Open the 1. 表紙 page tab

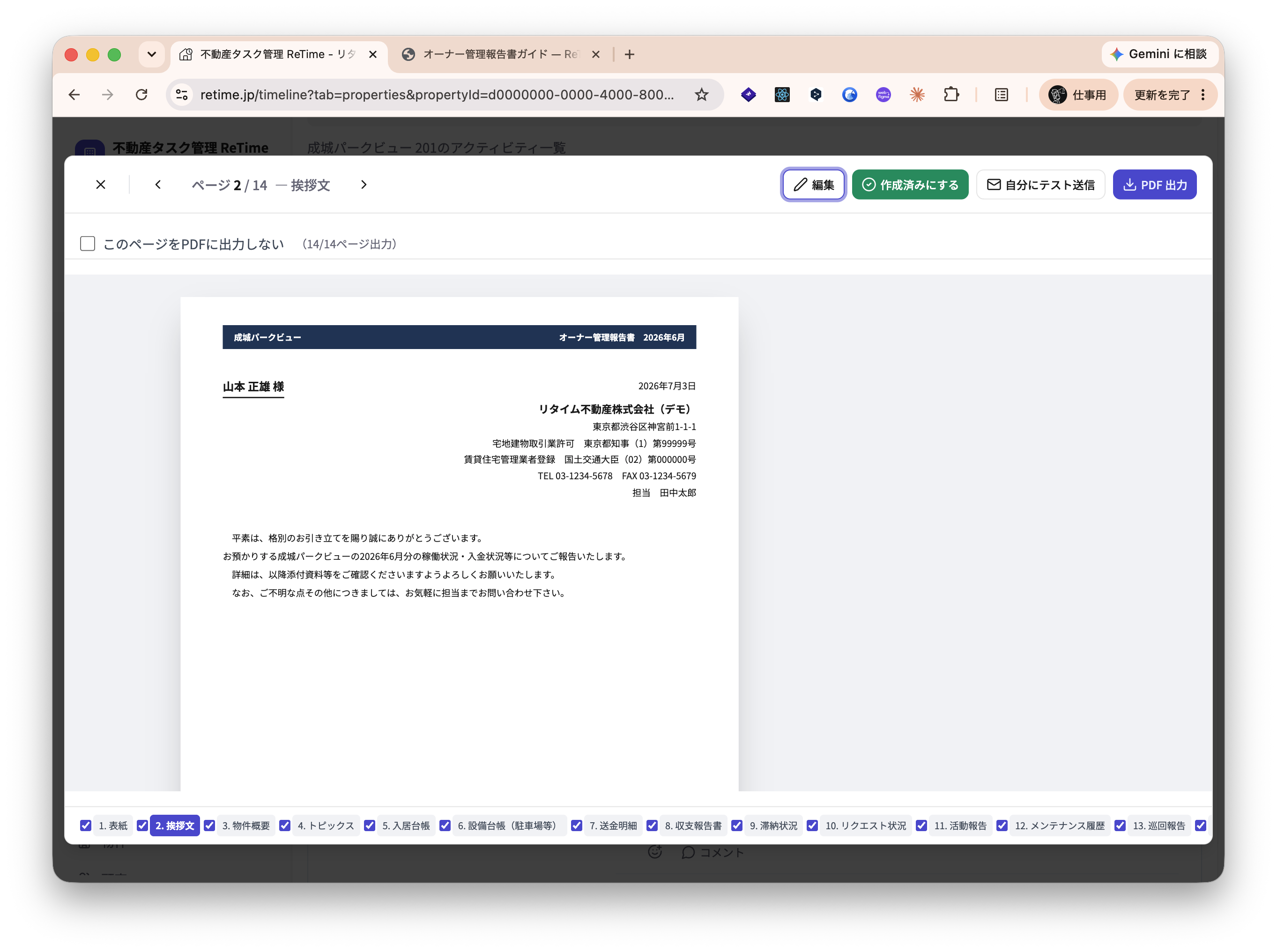(x=113, y=825)
